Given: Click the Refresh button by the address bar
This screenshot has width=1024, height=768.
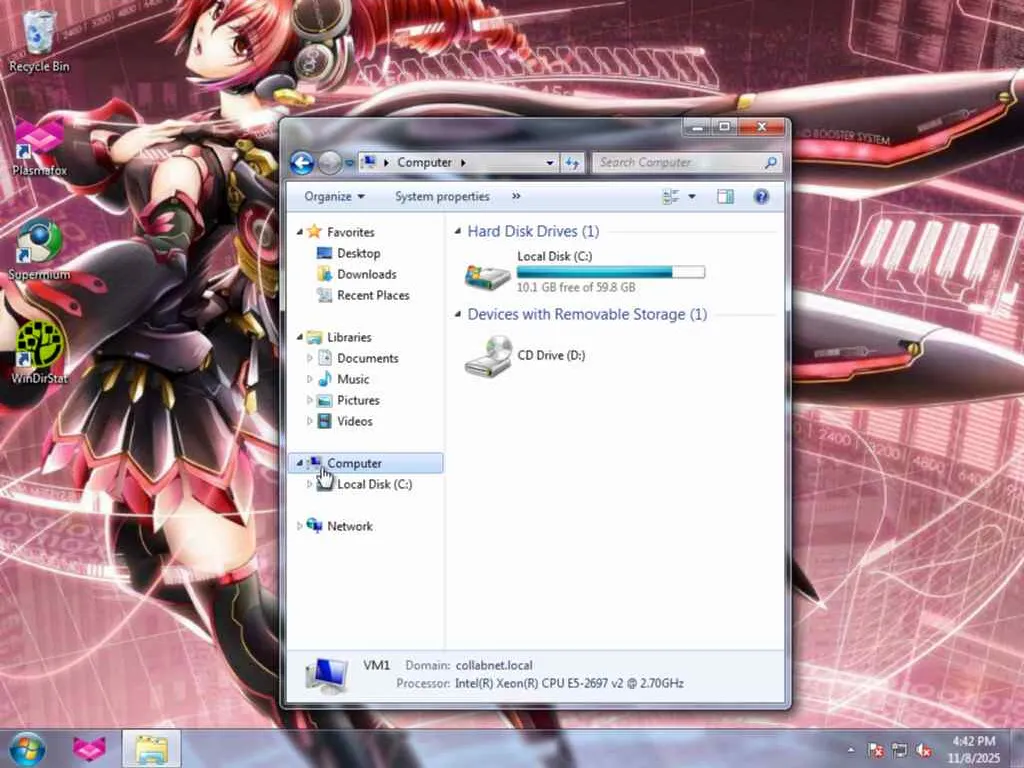Looking at the screenshot, I should tap(573, 163).
